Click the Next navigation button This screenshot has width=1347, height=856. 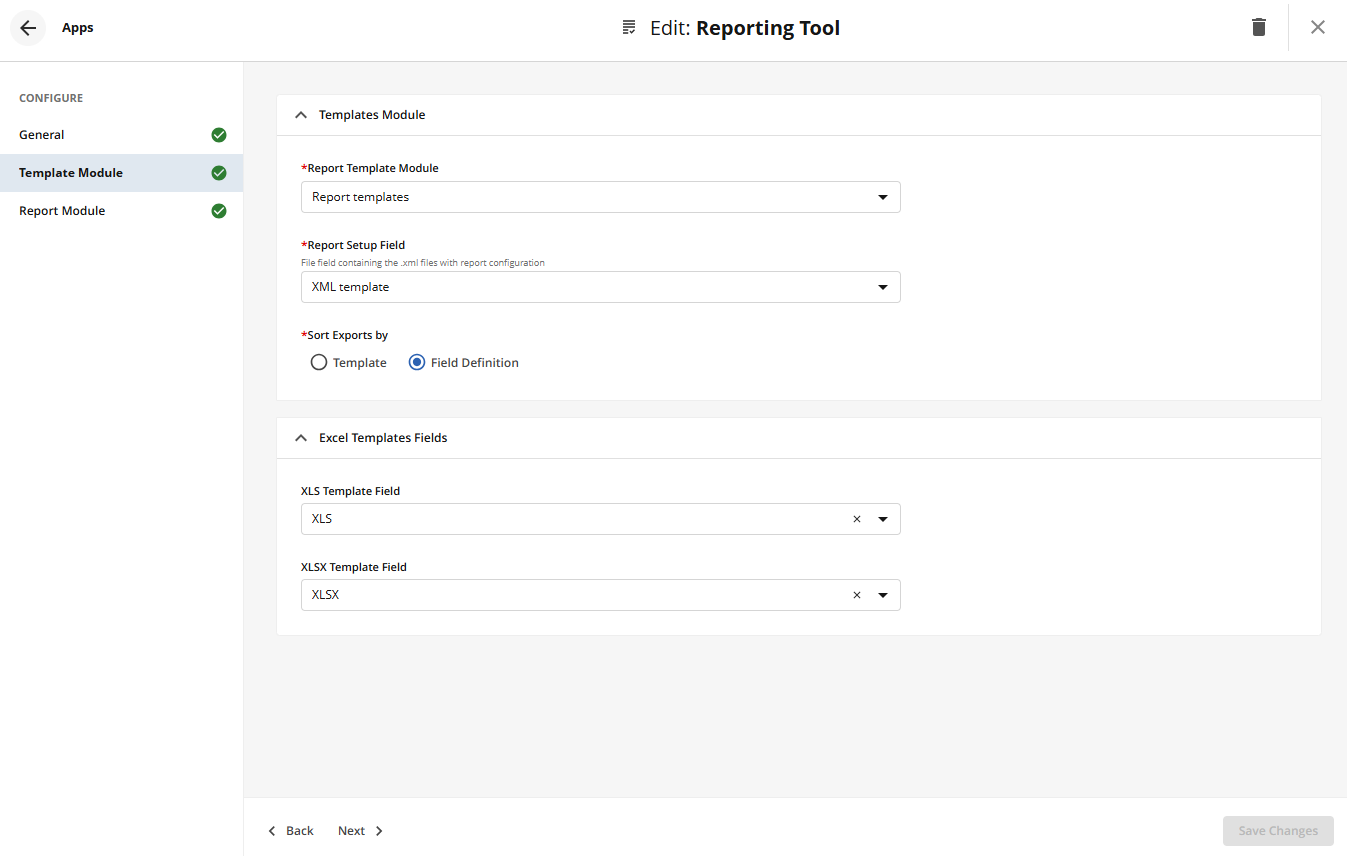pyautogui.click(x=361, y=831)
